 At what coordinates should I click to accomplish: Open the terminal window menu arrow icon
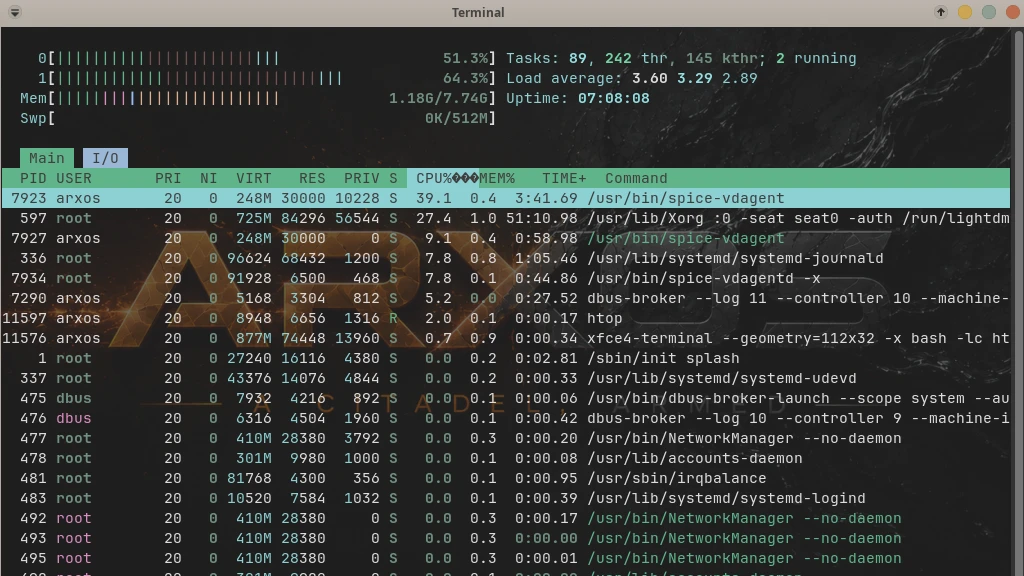point(14,12)
